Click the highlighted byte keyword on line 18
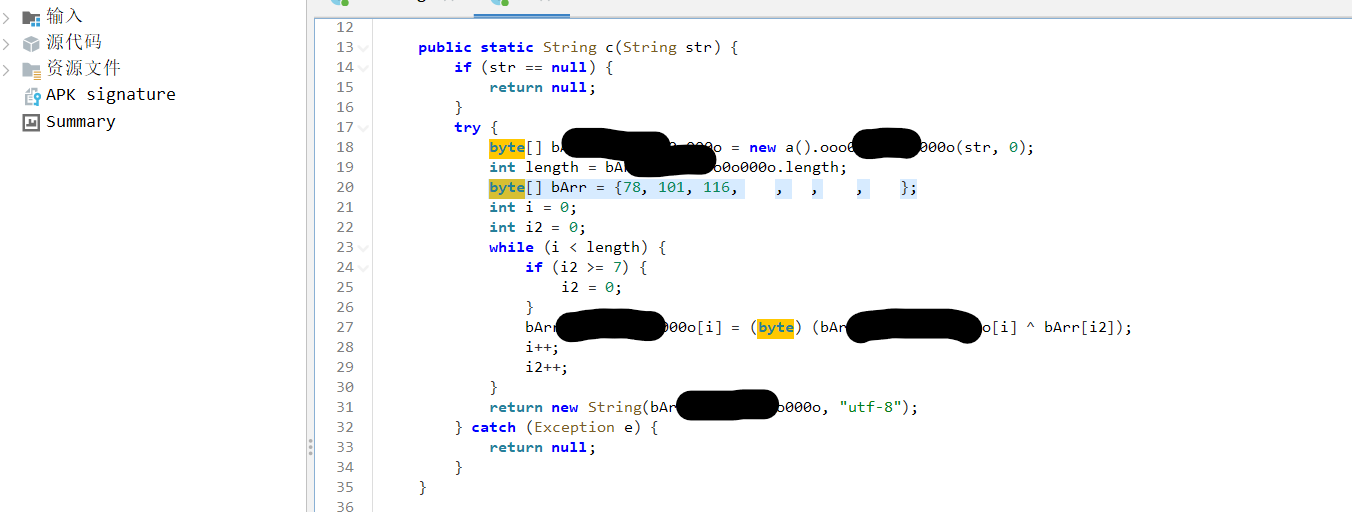 tap(507, 147)
